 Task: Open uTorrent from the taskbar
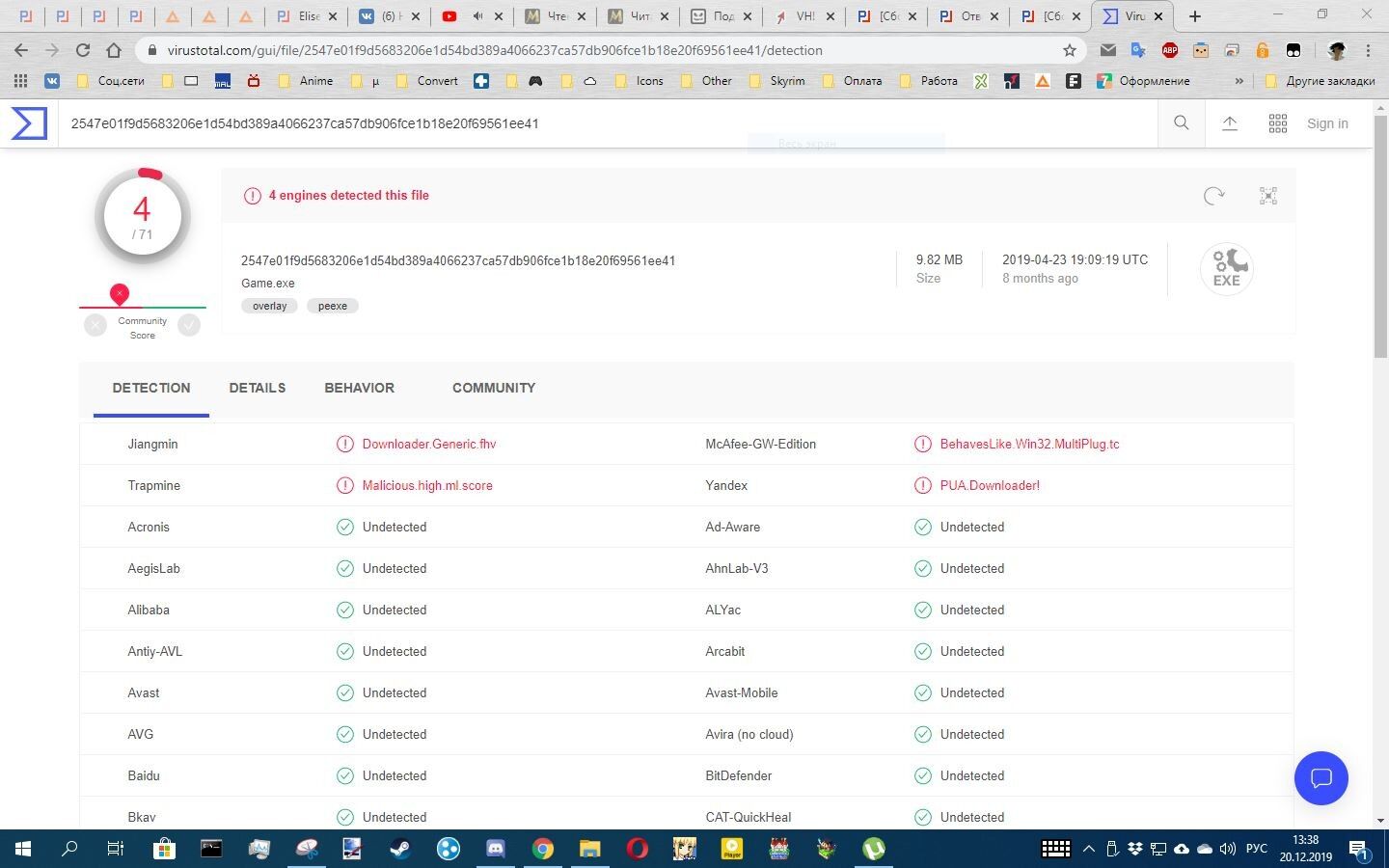874,849
